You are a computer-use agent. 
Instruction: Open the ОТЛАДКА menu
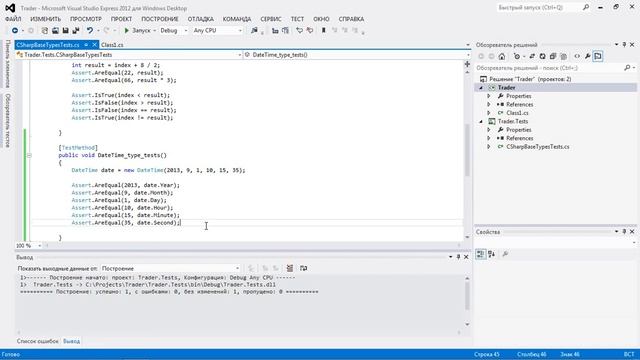pos(201,19)
